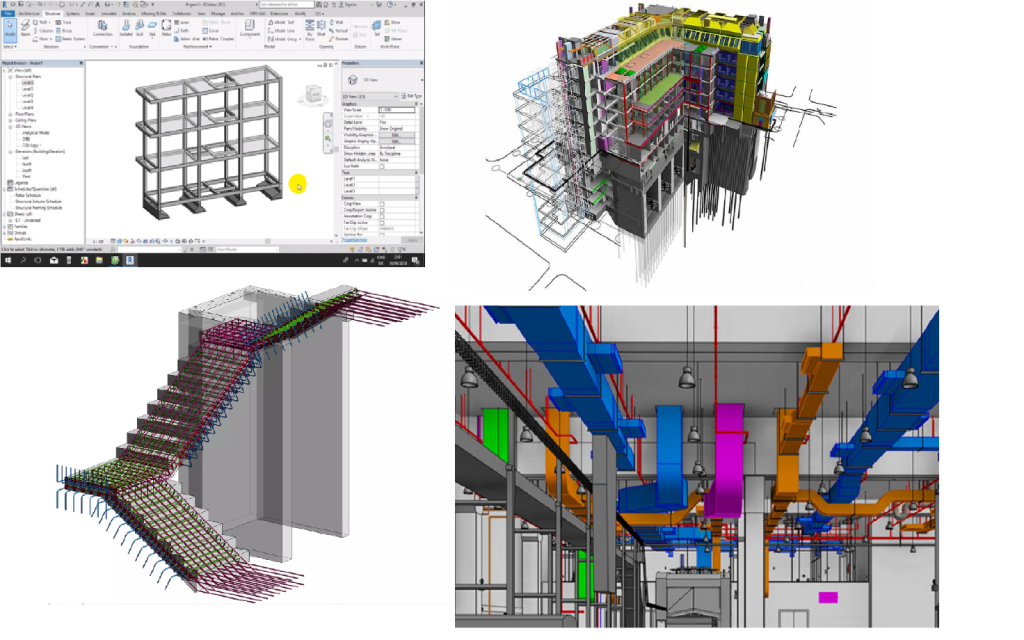1024x640 pixels.
Task: Select the Brace tool
Action: tap(63, 31)
